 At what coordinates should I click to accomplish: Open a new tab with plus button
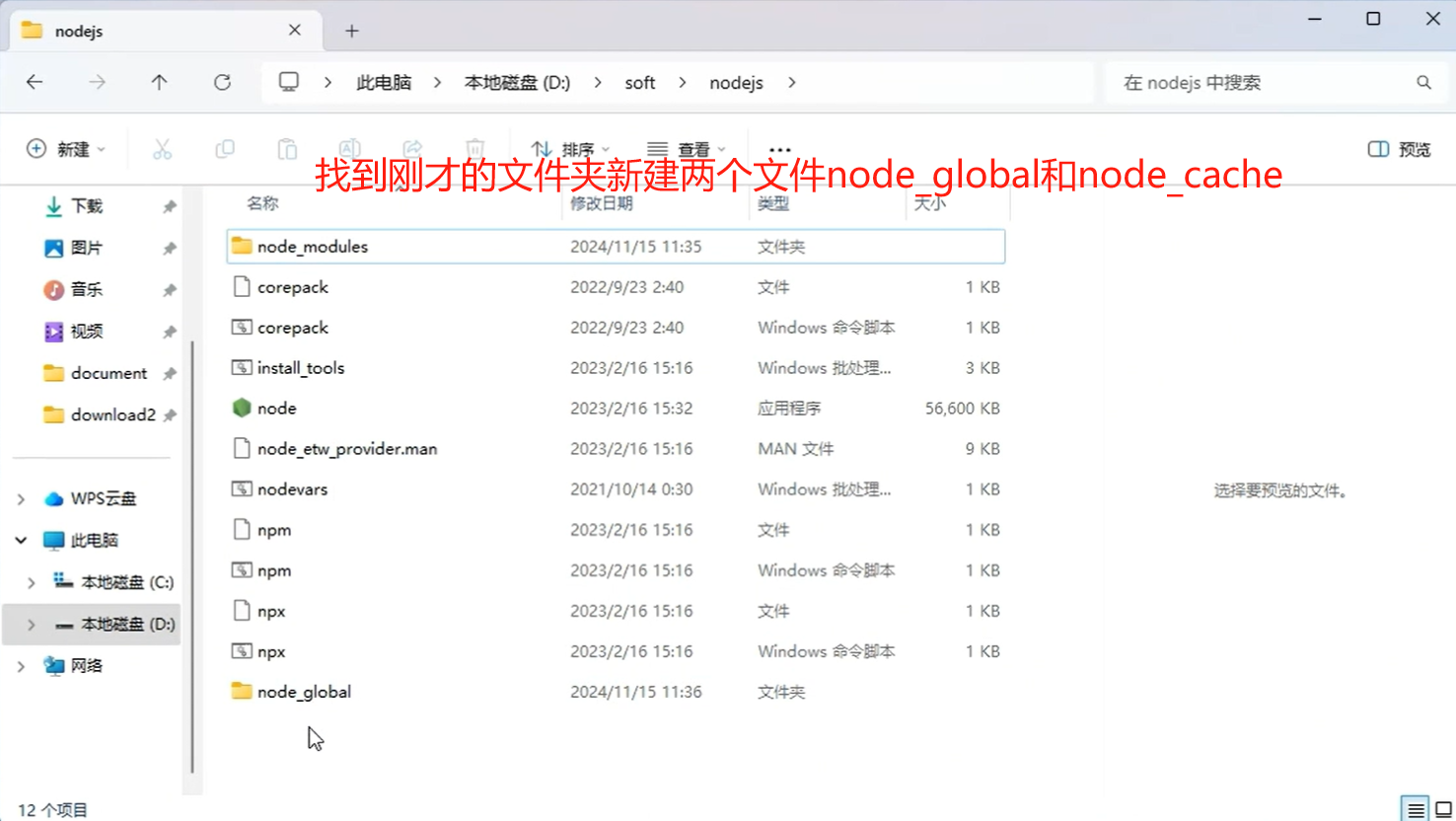tap(352, 31)
